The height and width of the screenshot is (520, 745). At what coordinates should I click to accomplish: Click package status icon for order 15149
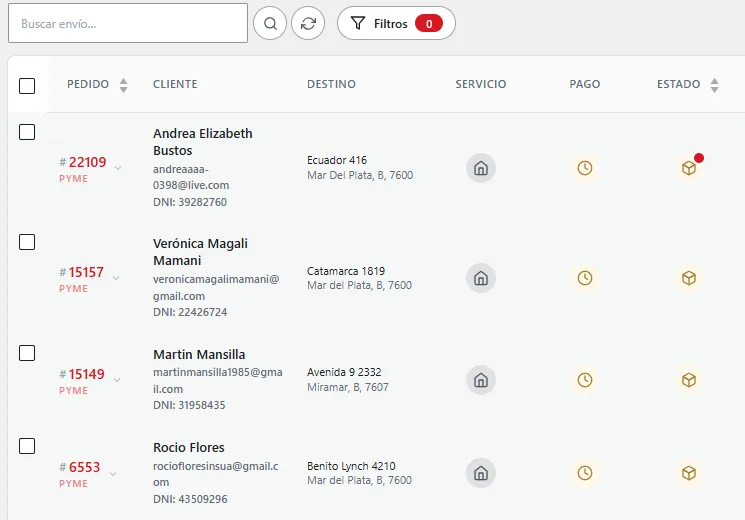pos(689,380)
